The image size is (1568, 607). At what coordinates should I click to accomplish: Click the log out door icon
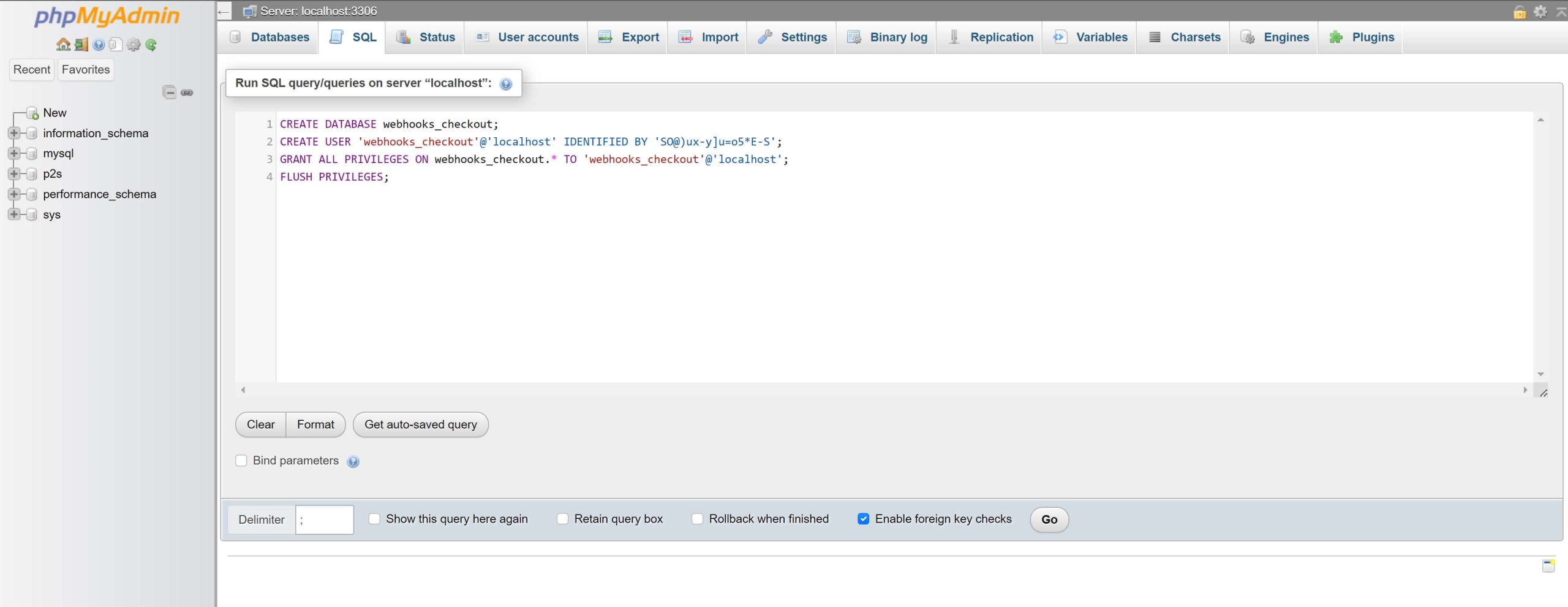click(x=81, y=45)
